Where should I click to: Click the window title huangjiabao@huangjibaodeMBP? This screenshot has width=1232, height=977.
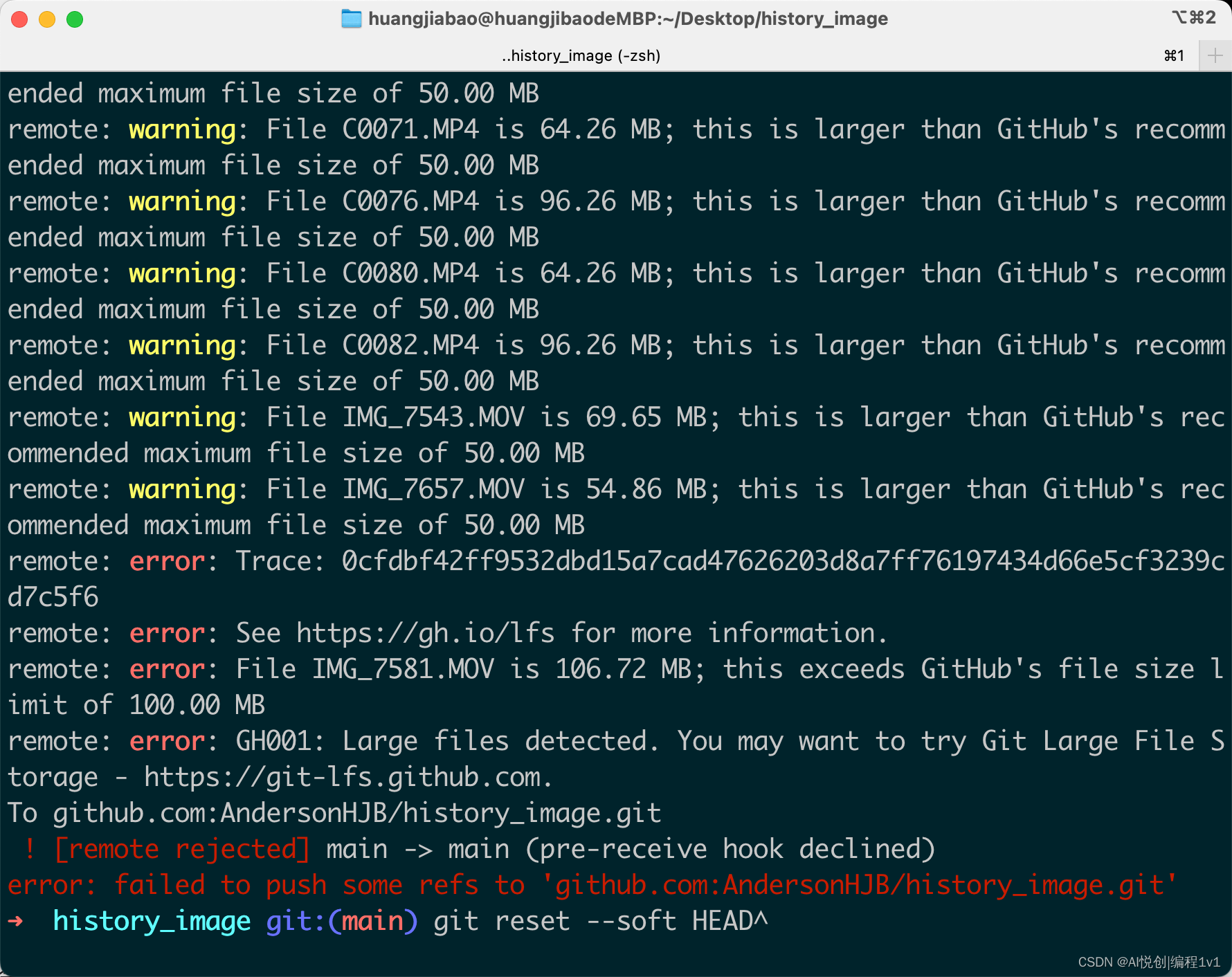[628, 19]
